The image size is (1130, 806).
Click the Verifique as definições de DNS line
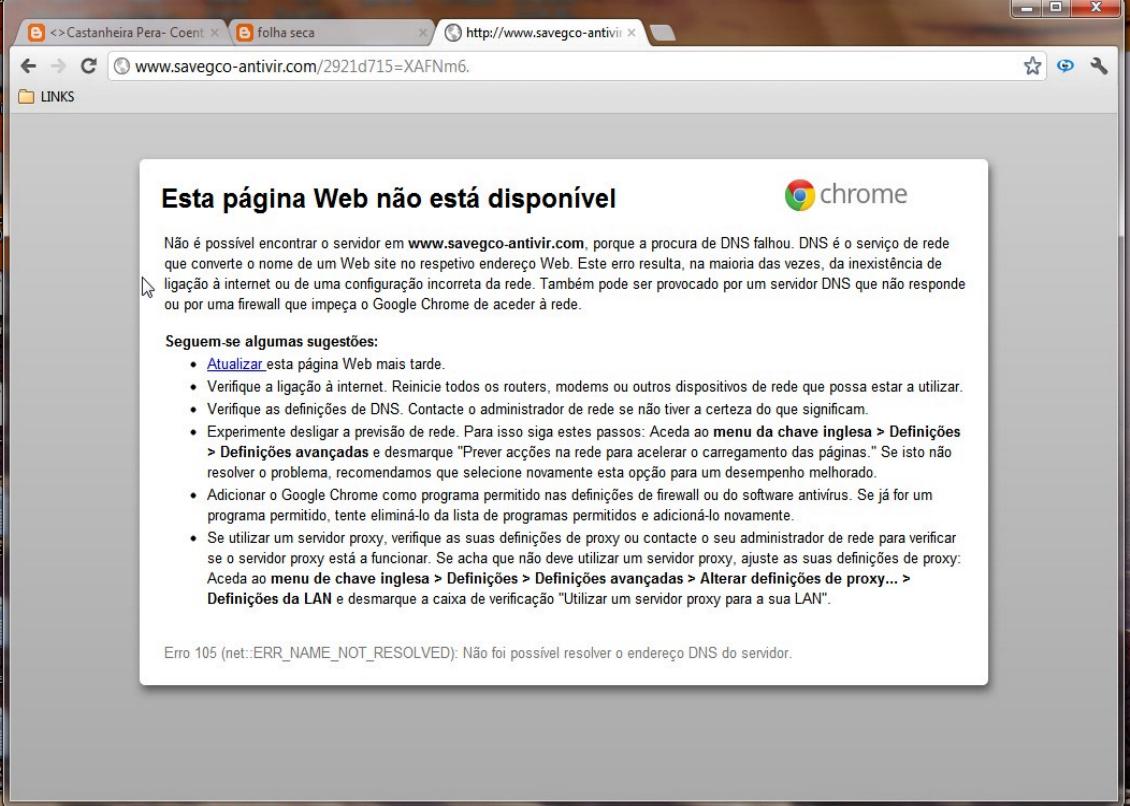[538, 409]
